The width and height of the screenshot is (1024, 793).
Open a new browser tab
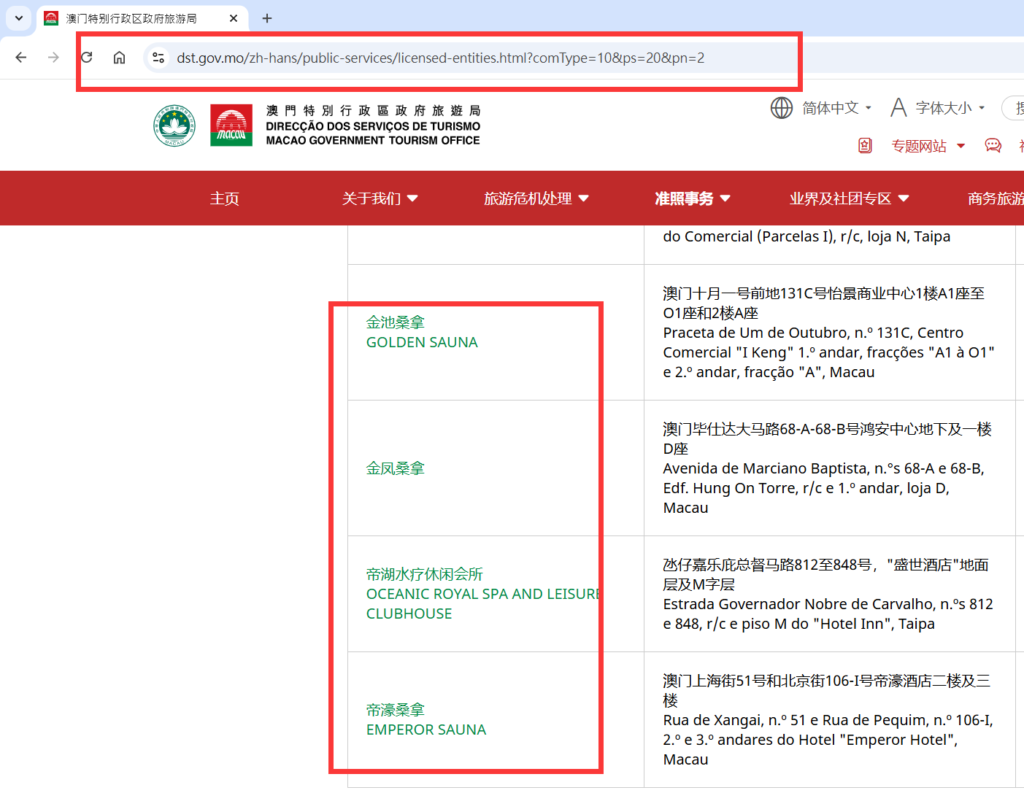point(266,18)
